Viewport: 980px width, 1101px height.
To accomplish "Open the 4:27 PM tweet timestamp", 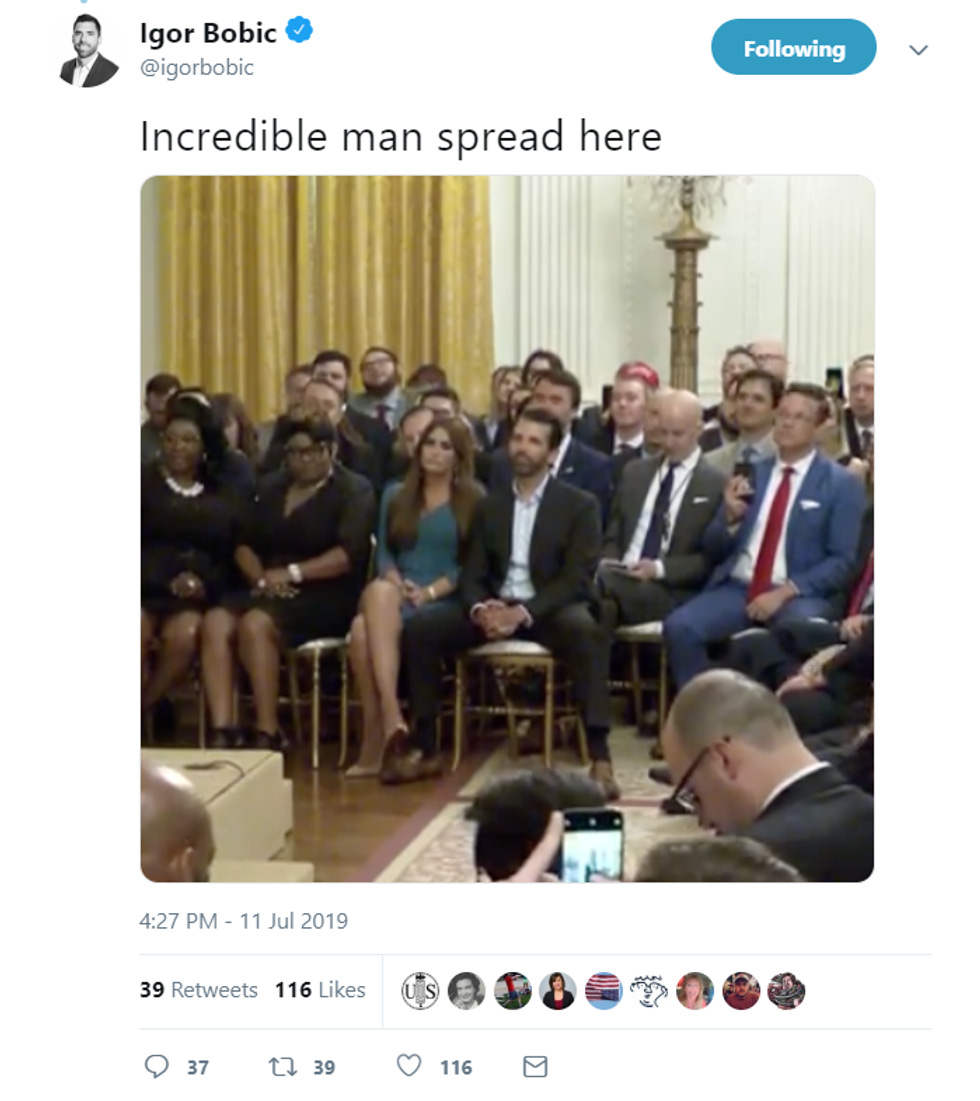I will pyautogui.click(x=244, y=921).
